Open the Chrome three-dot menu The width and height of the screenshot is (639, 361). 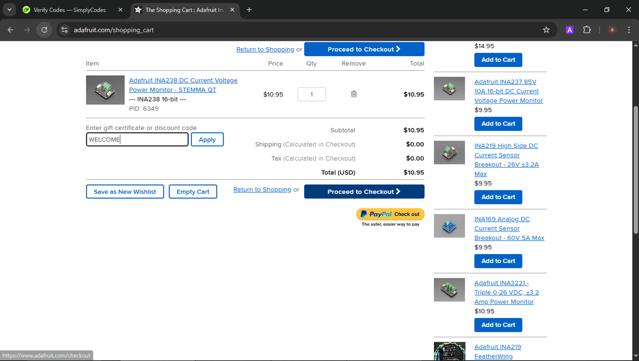pyautogui.click(x=628, y=30)
